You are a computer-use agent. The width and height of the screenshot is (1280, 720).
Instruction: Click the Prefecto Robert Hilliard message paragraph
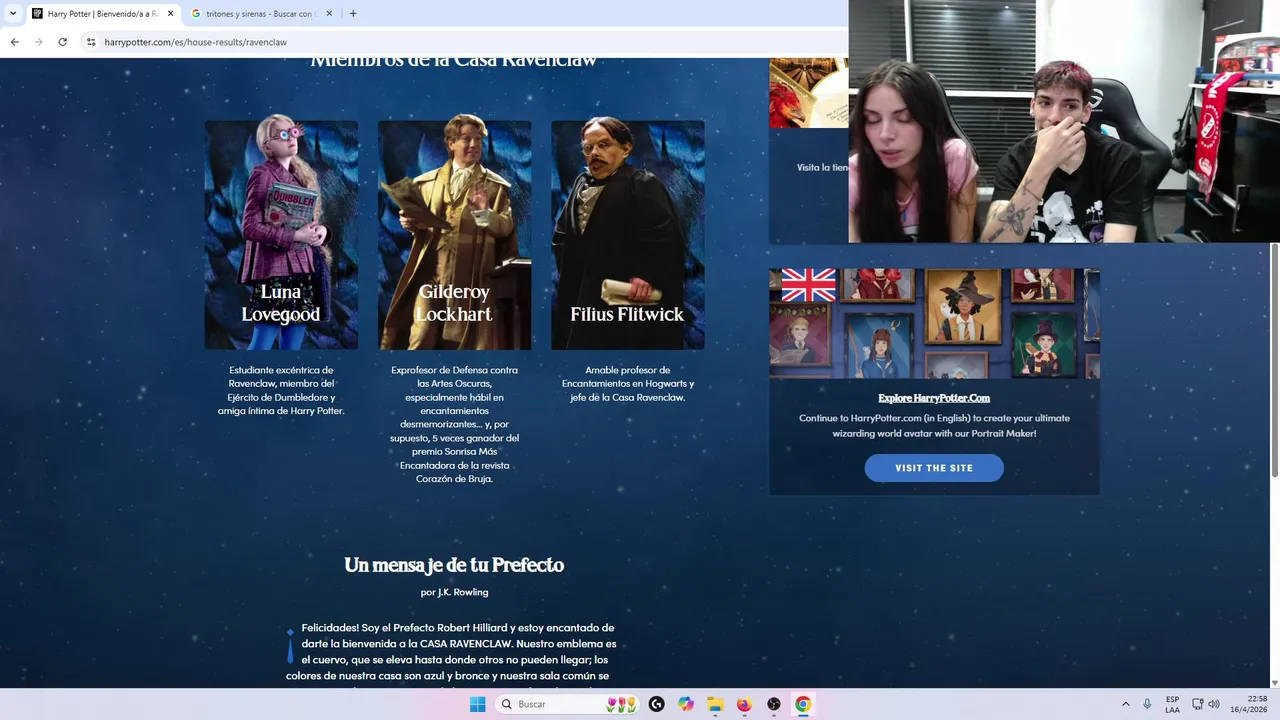point(452,652)
